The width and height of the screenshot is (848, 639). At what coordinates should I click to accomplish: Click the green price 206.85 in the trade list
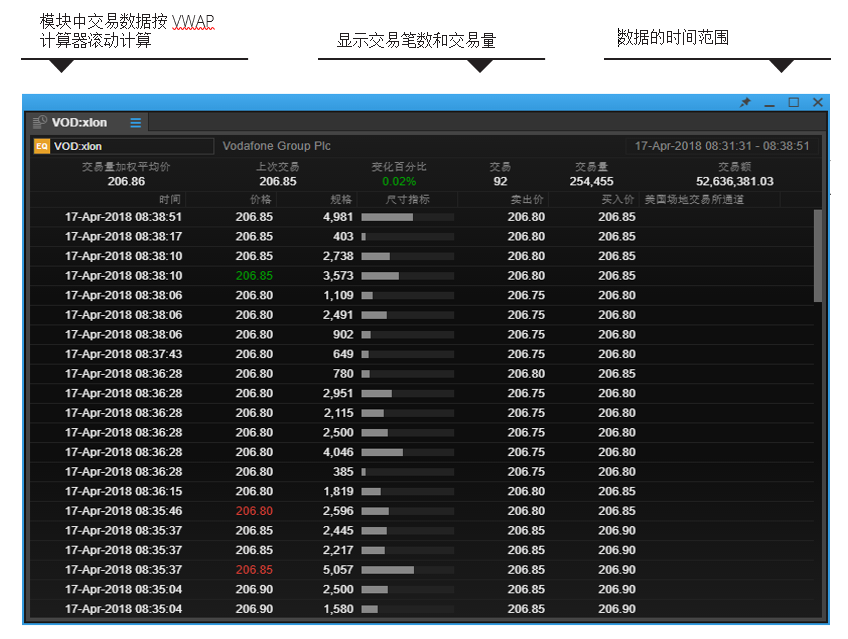pyautogui.click(x=254, y=276)
